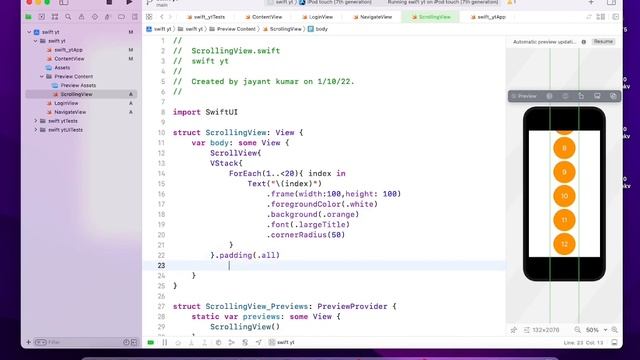Go forward in editor history
Image resolution: width=640 pixels, height=360 pixels.
coord(171,17)
